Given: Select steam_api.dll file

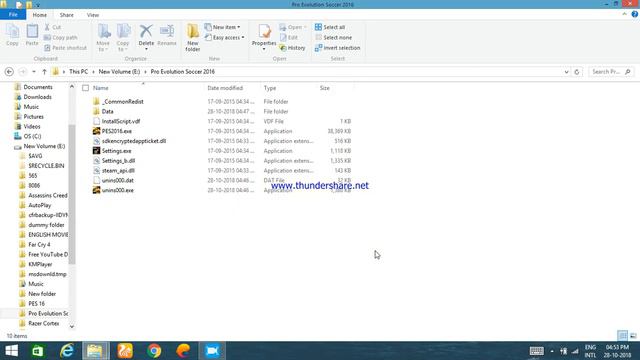Looking at the screenshot, I should (118, 171).
